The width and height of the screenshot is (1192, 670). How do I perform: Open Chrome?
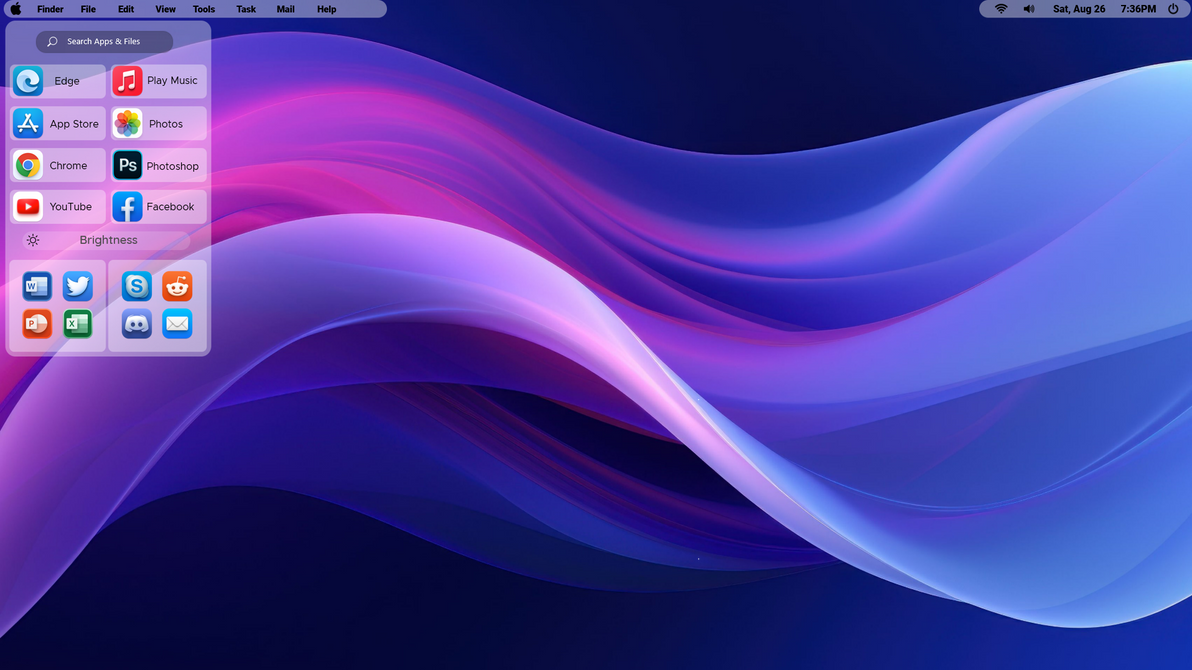pos(57,165)
